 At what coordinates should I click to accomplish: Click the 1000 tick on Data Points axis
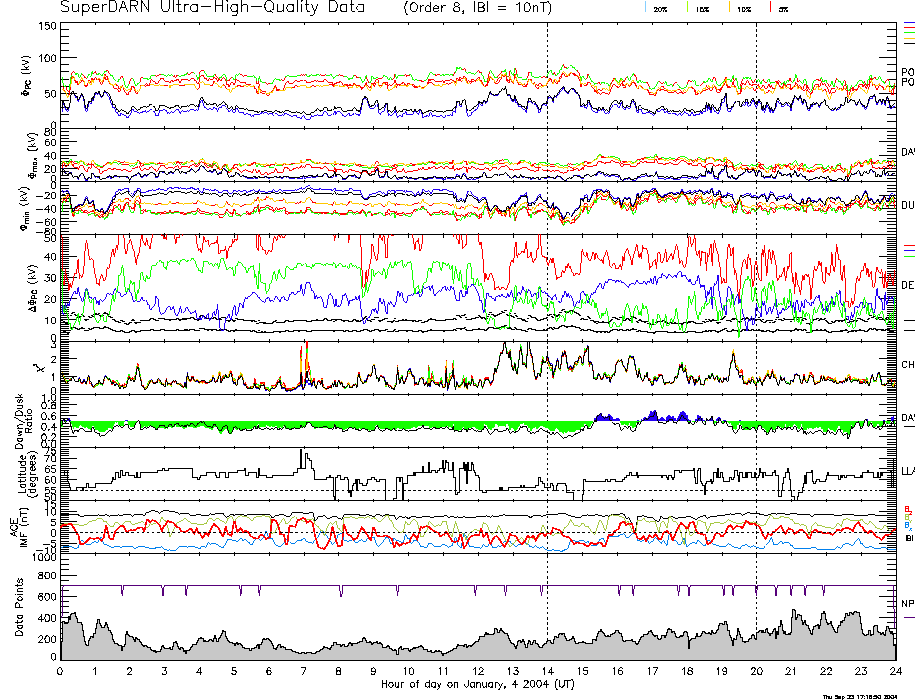click(44, 557)
